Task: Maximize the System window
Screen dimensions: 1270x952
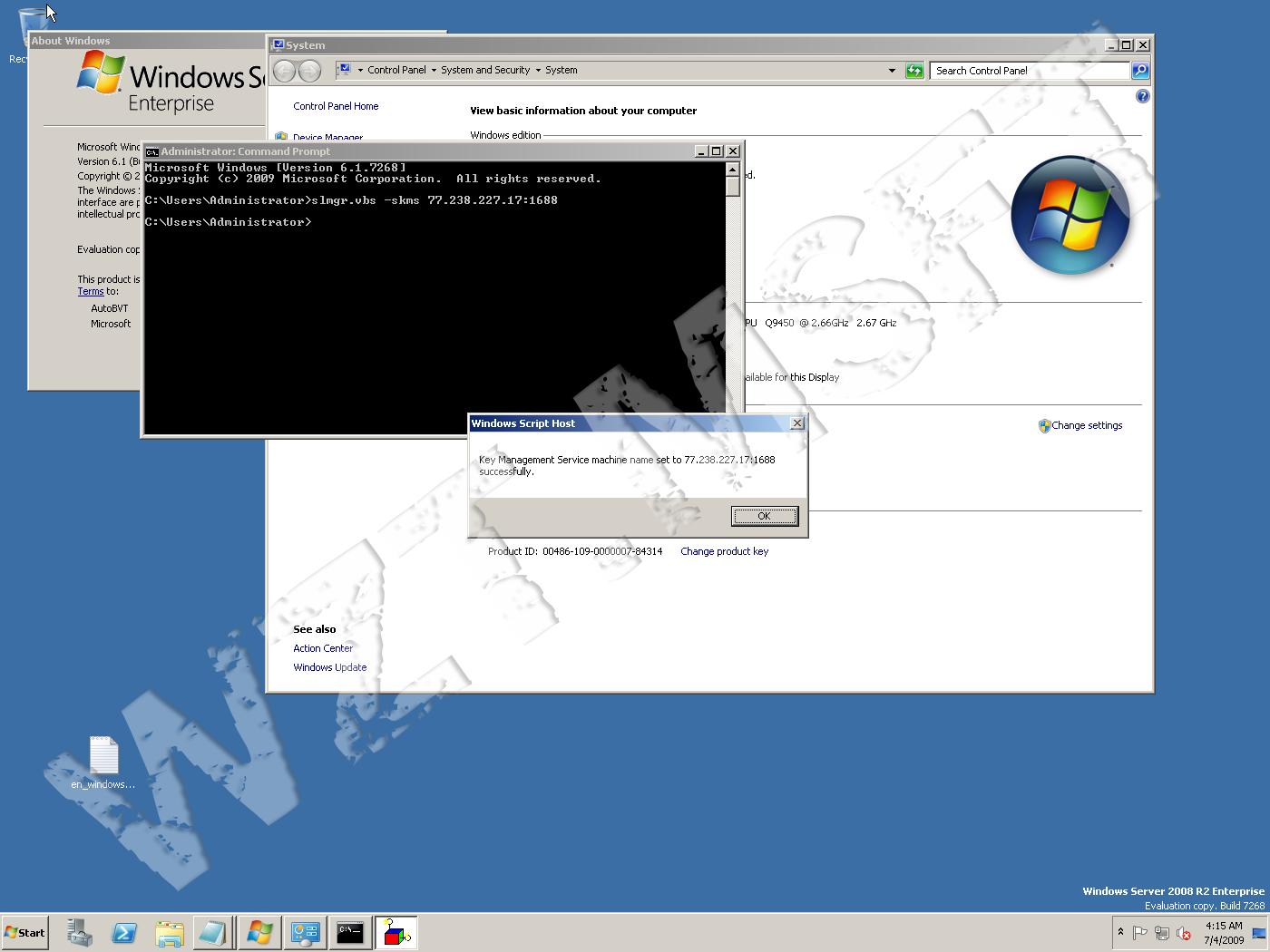Action: pyautogui.click(x=1127, y=44)
